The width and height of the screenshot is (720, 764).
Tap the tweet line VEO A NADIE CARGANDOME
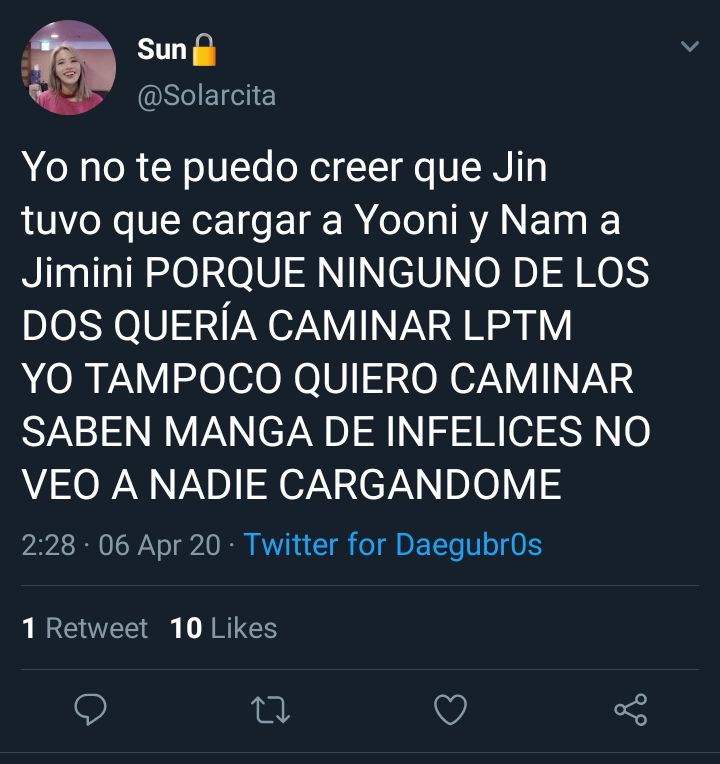(291, 485)
